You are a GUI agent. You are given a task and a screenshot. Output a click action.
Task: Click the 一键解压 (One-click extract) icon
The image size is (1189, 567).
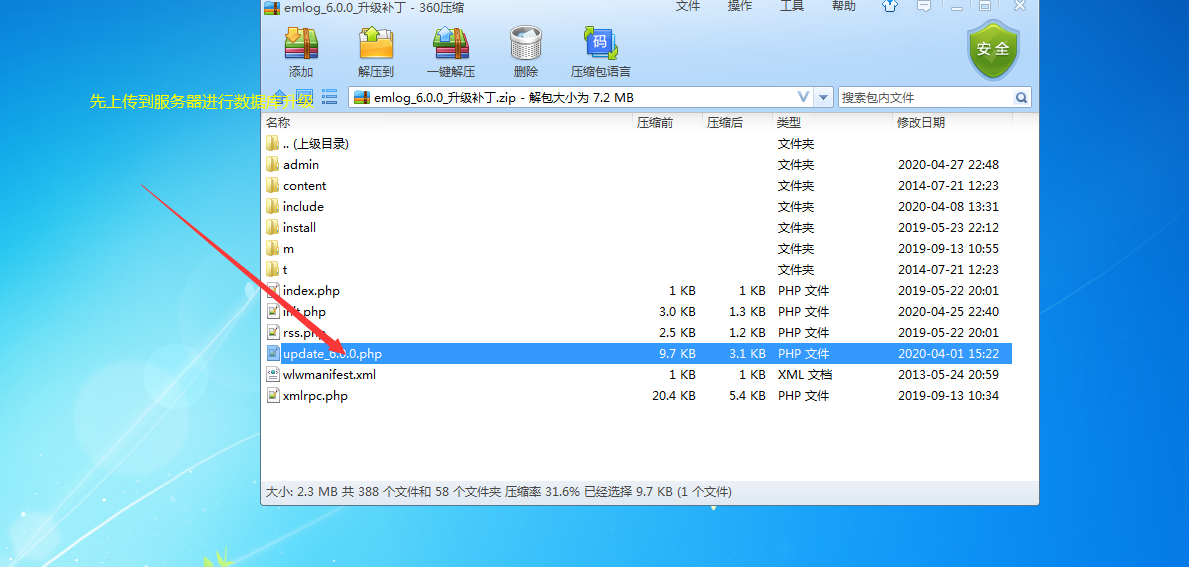tap(451, 51)
